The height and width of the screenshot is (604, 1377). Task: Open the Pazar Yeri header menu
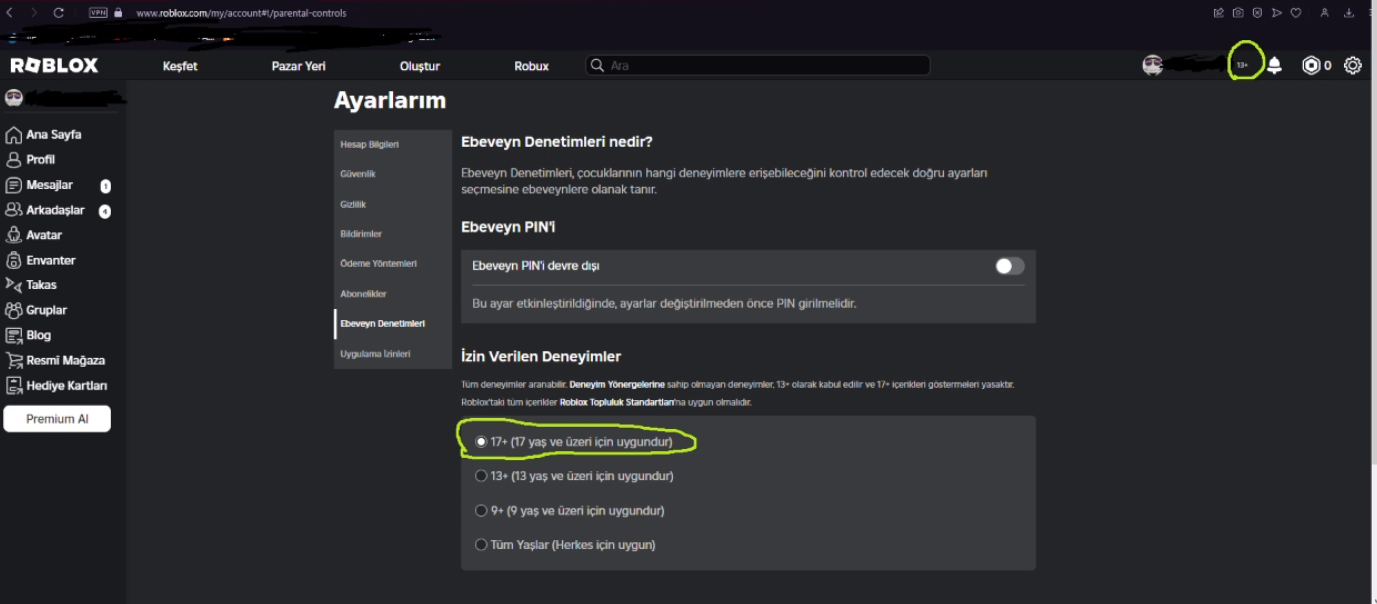299,66
